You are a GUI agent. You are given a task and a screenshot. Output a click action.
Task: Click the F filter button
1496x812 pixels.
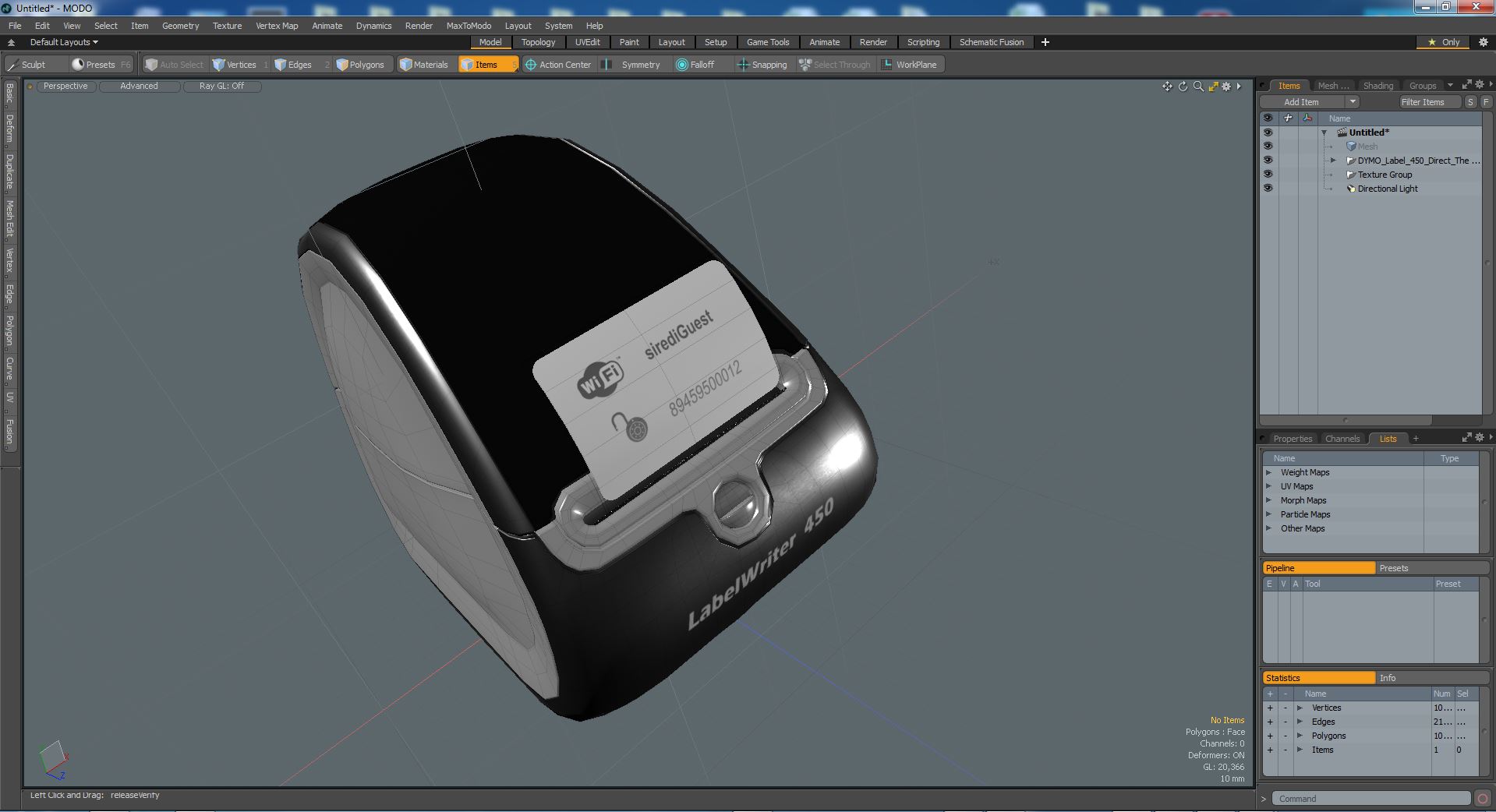pos(1486,102)
